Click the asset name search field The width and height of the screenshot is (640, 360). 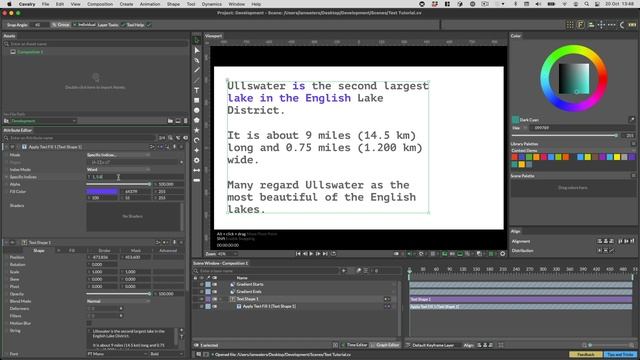[96, 44]
